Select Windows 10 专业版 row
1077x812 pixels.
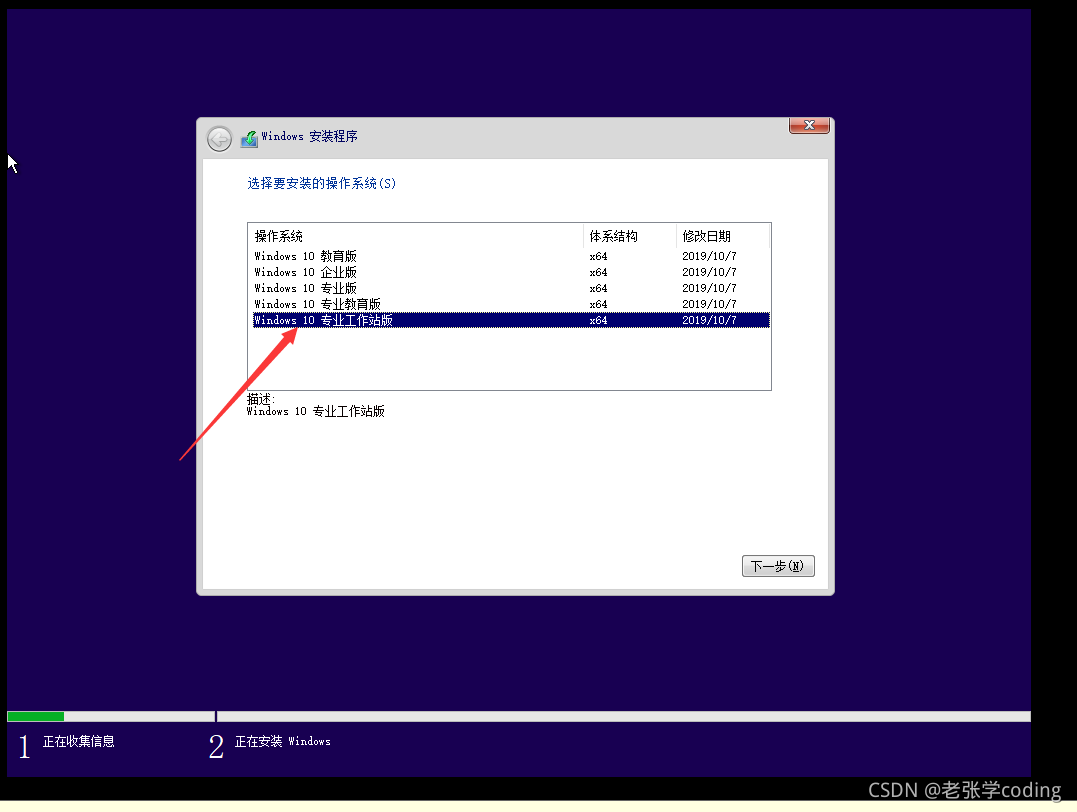click(511, 289)
